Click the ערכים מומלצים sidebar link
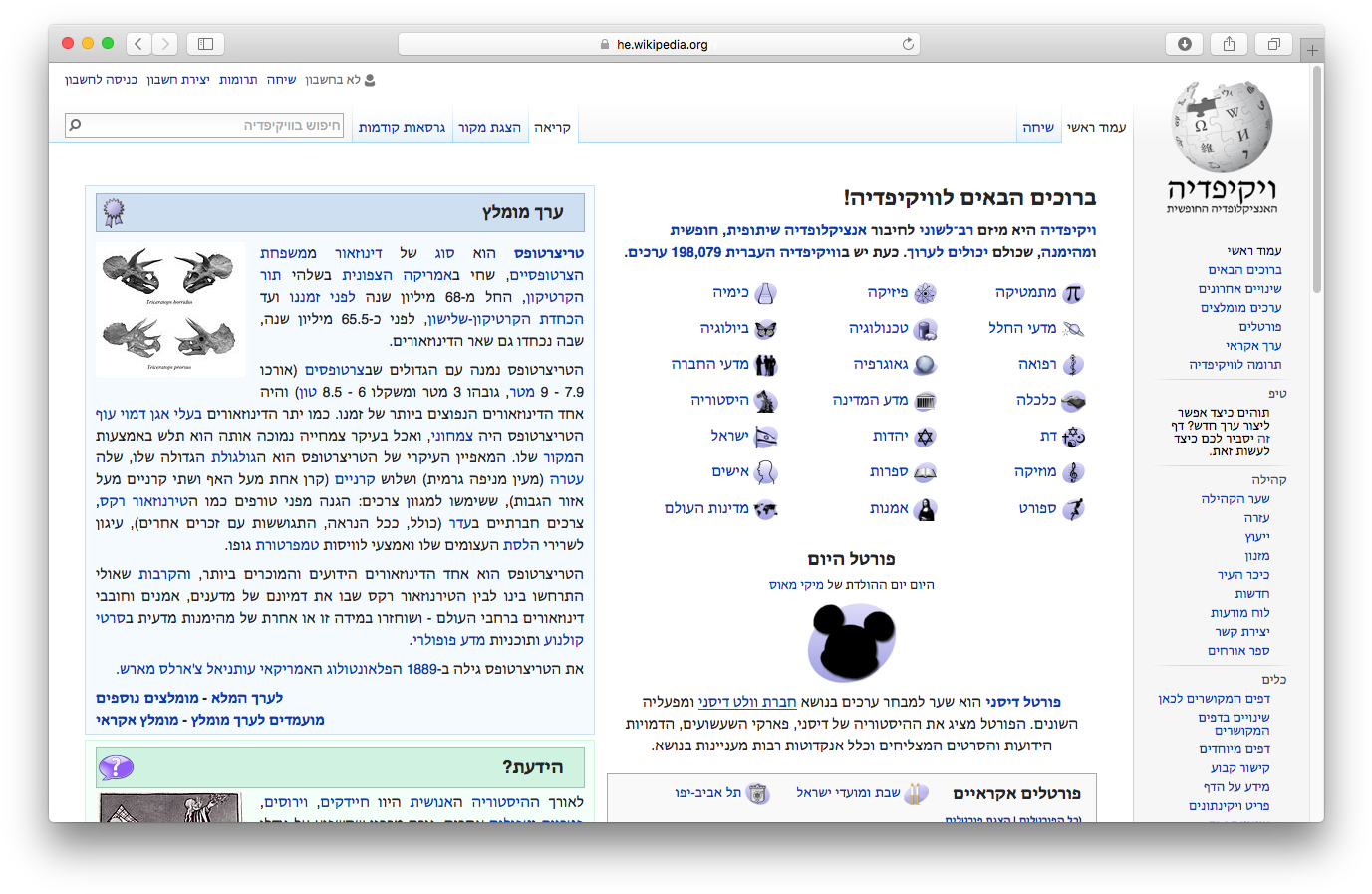Viewport: 1372px width, 894px height. pyautogui.click(x=1240, y=308)
